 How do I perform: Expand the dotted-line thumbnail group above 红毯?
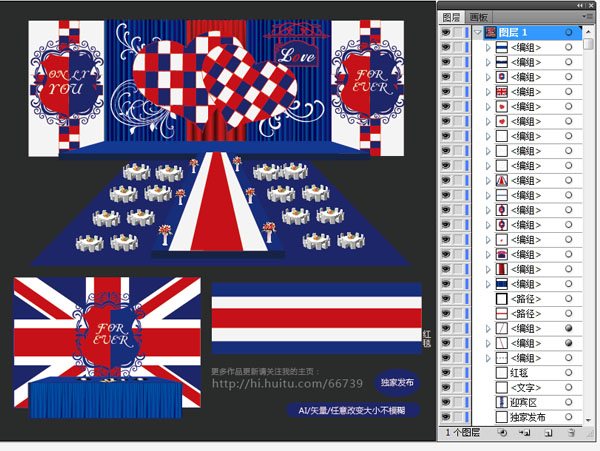tap(488, 358)
